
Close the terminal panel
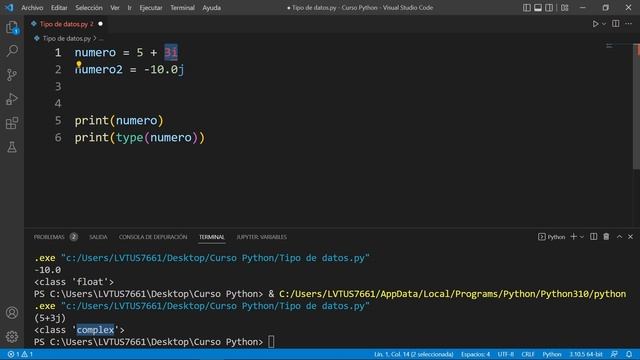pos(630,237)
